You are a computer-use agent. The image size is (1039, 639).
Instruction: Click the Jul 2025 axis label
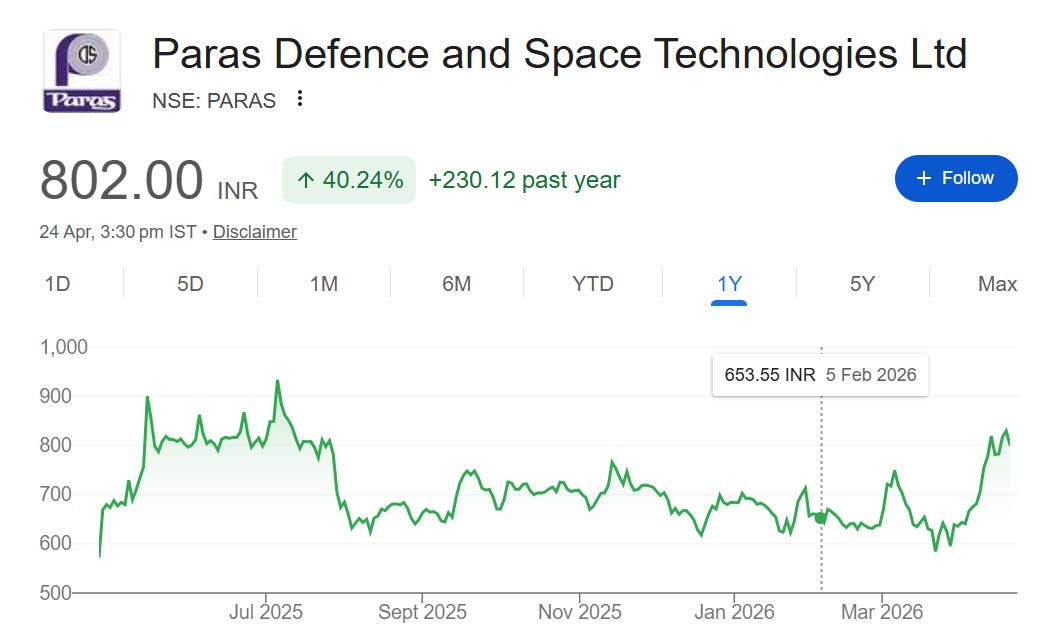266,612
